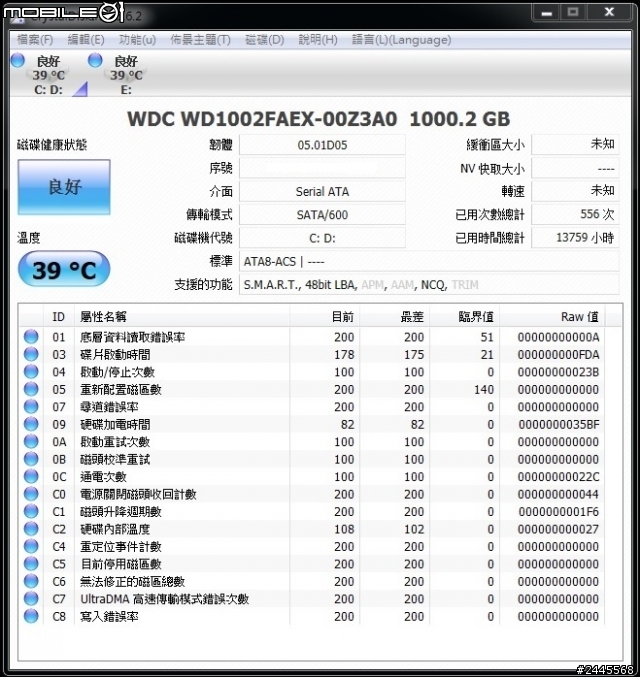Click the Raw 值 column header

click(553, 317)
